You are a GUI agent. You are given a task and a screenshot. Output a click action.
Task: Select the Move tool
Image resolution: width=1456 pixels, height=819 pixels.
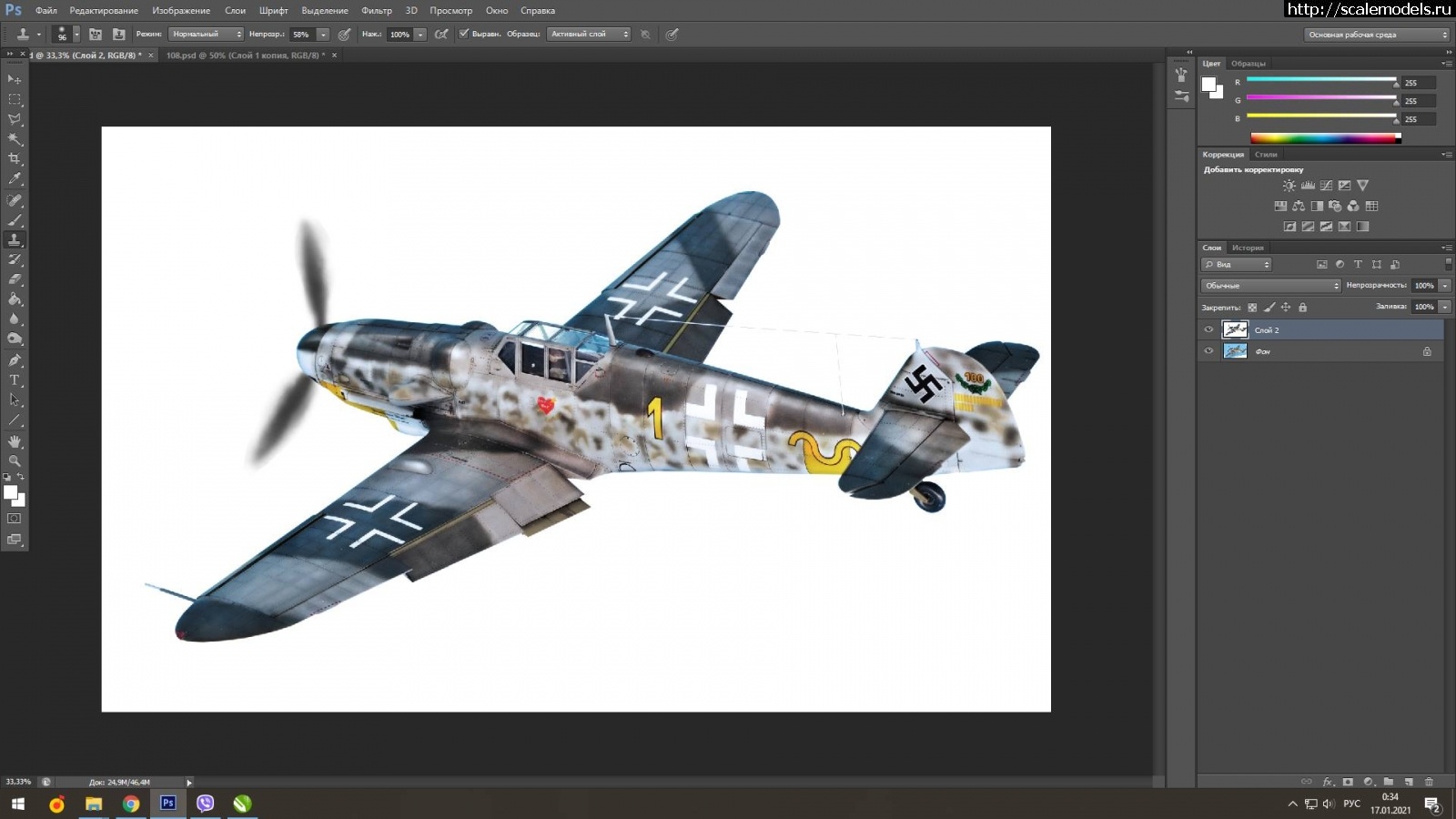coord(15,79)
